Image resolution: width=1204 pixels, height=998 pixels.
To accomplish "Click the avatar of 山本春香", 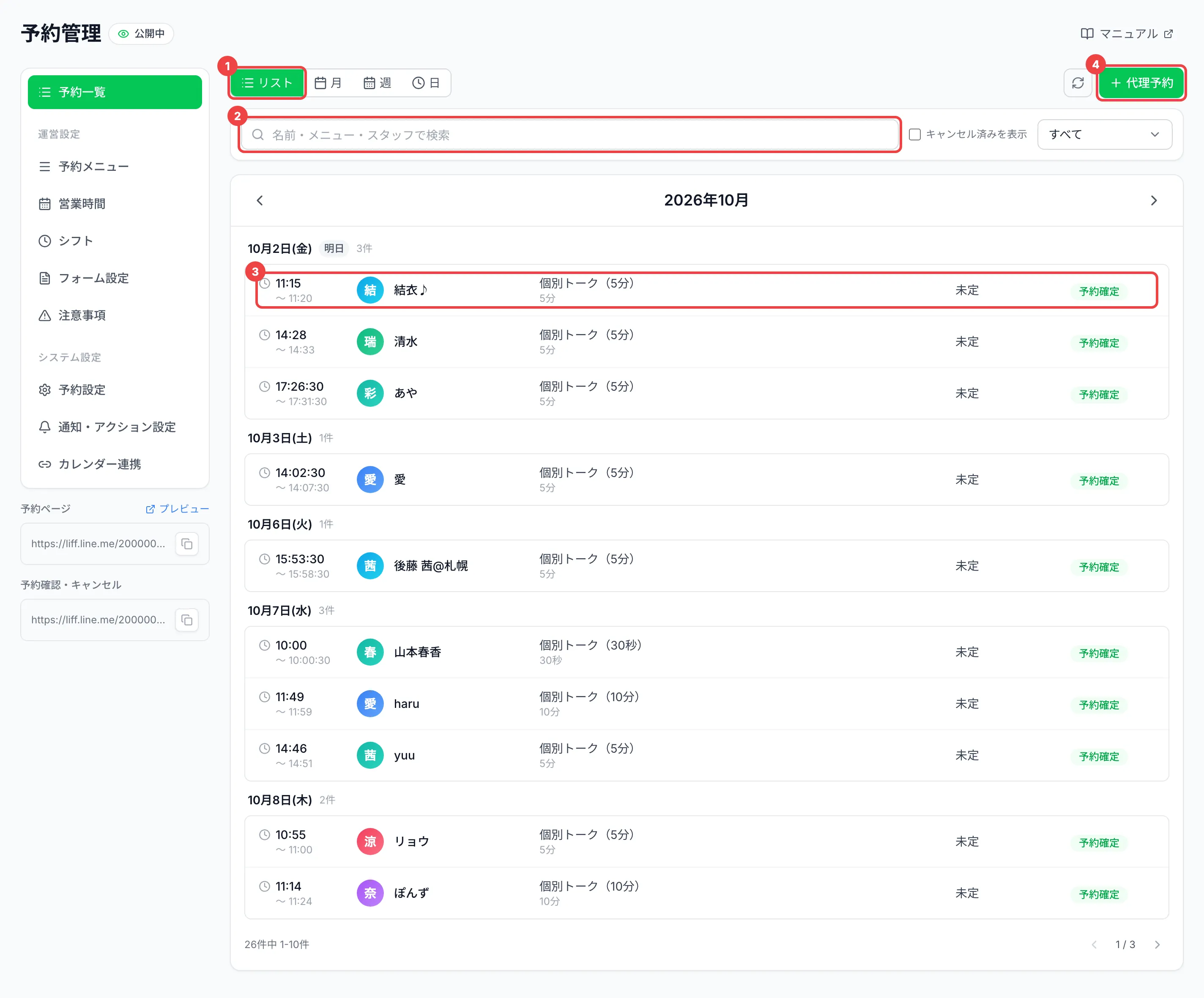I will coord(370,652).
